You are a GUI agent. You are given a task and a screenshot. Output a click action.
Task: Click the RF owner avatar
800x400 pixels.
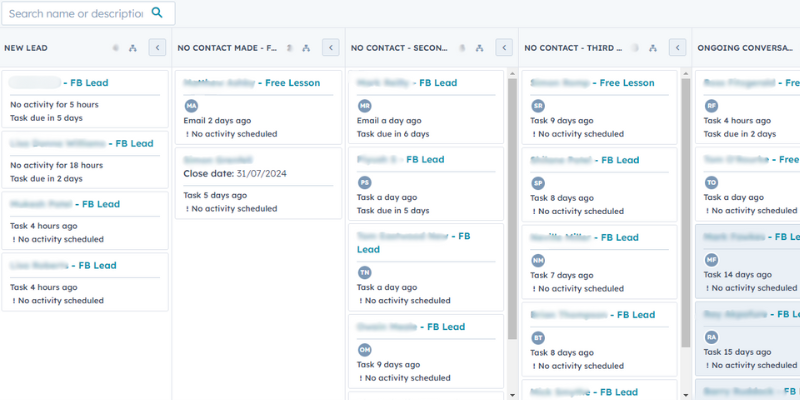pyautogui.click(x=712, y=106)
